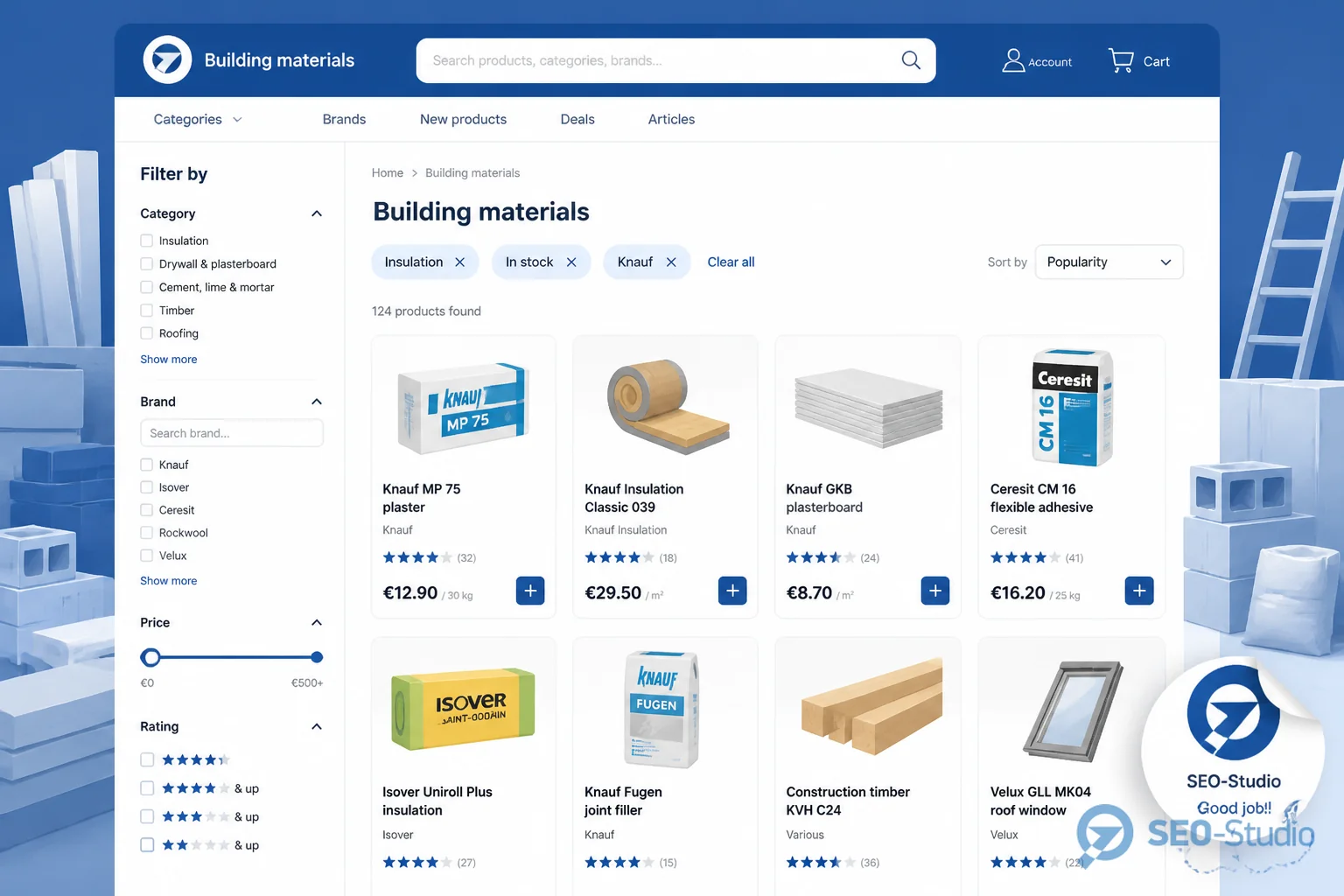
Task: Collapse the Category filter section
Action: (x=317, y=213)
